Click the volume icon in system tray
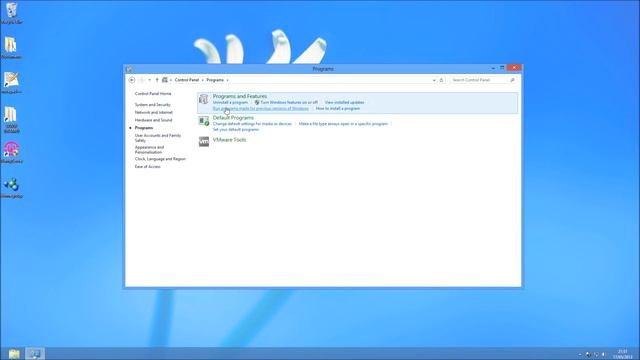 pyautogui.click(x=604, y=354)
